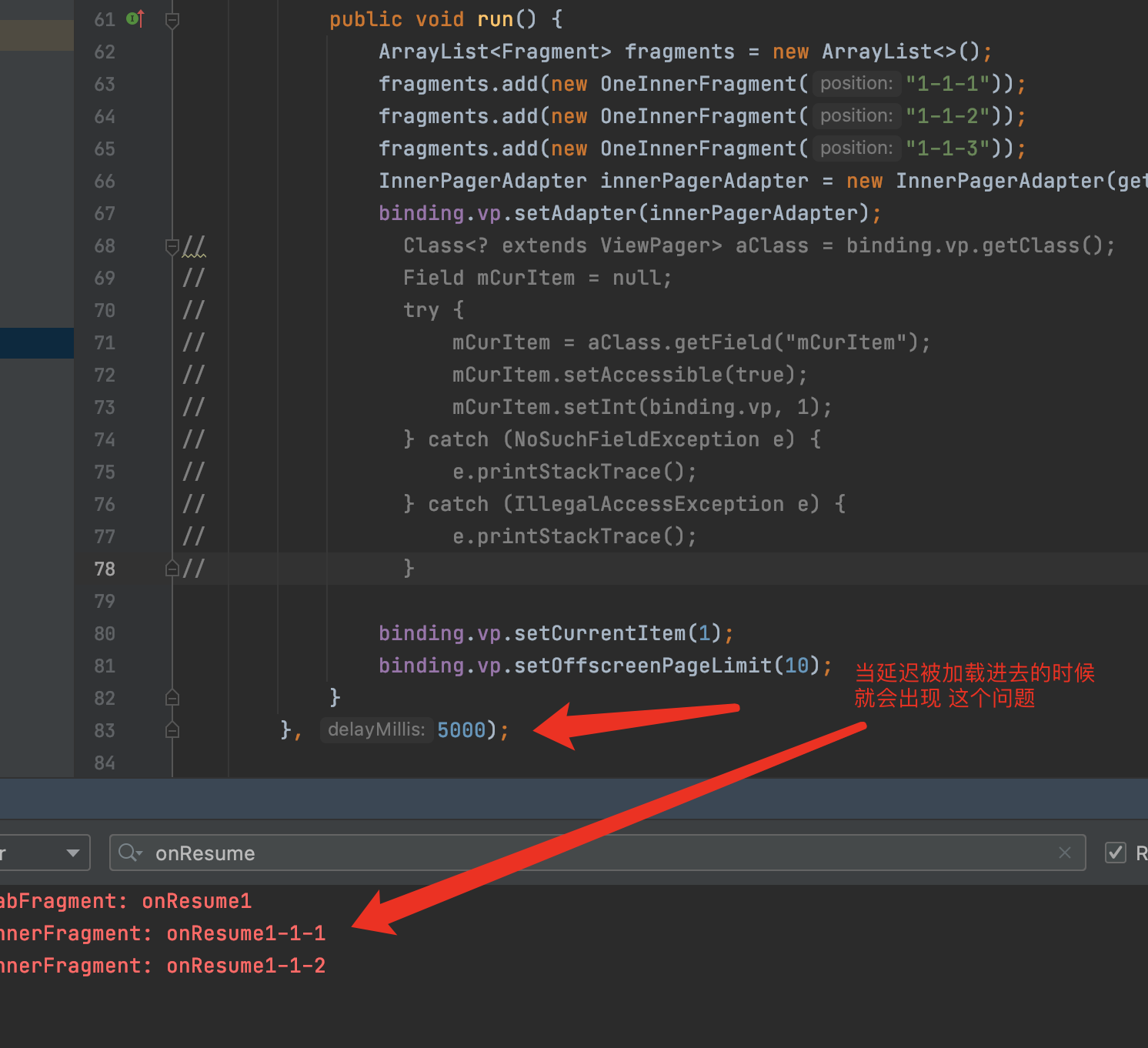Click the fold end marker on line 82
The width and height of the screenshot is (1148, 1048).
(172, 698)
